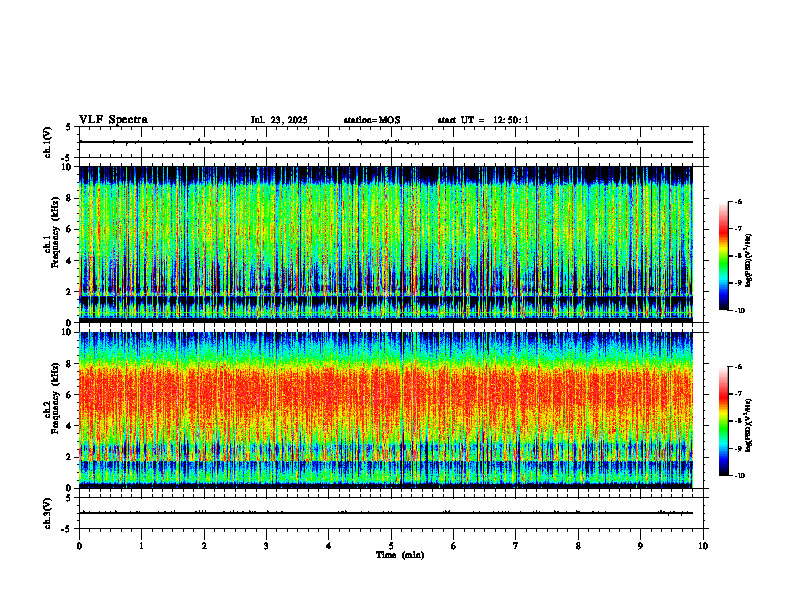Click the ch.1 spectrogram color scale bar
Viewport: 792px width, 612px height.
pos(724,256)
